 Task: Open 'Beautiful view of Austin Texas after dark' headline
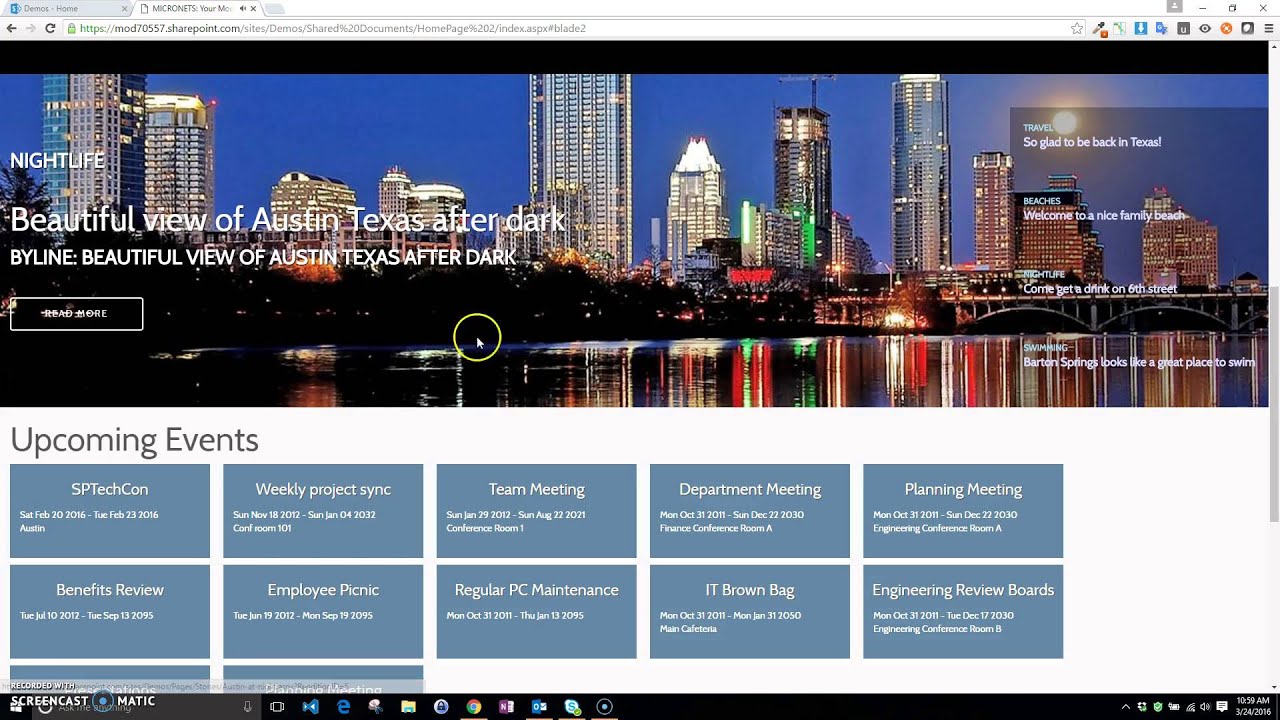pyautogui.click(x=288, y=219)
